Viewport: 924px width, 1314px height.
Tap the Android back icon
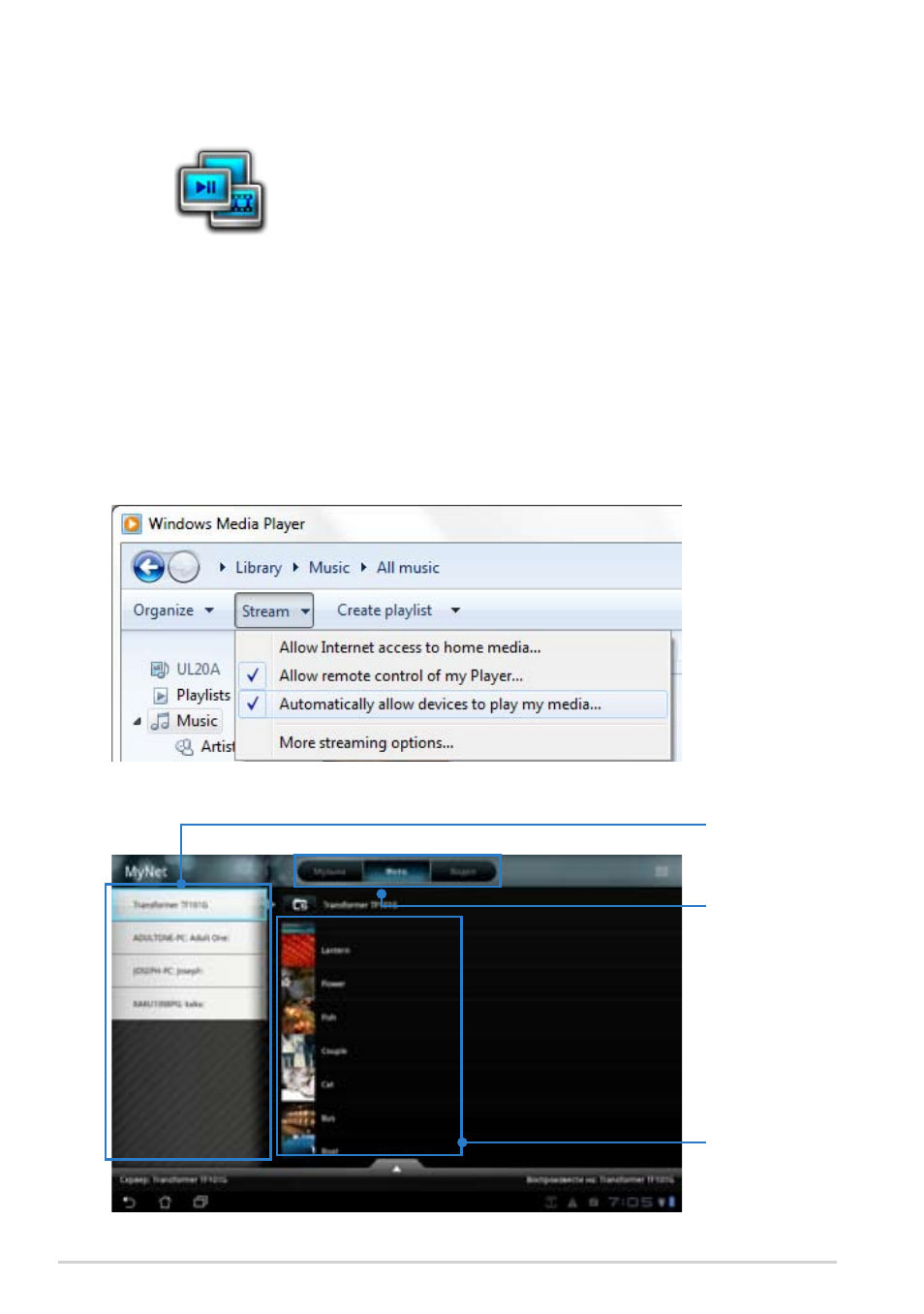click(x=130, y=1202)
